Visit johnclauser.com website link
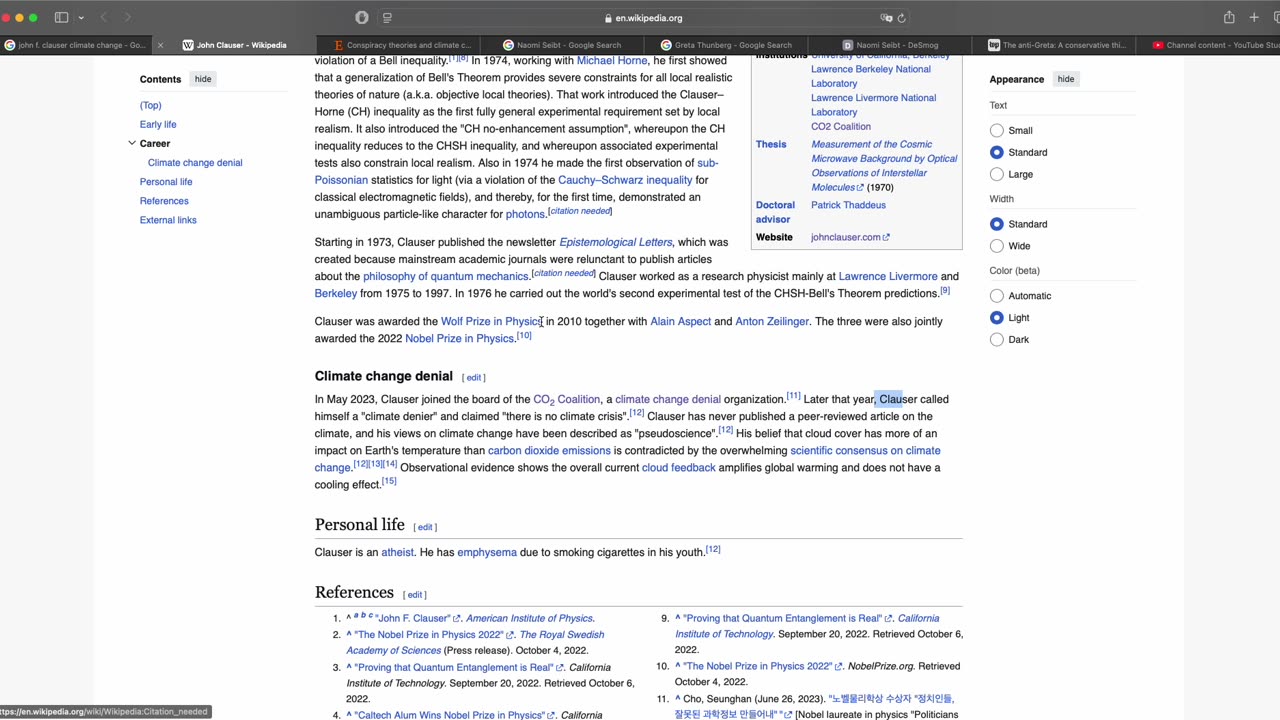 pos(850,237)
